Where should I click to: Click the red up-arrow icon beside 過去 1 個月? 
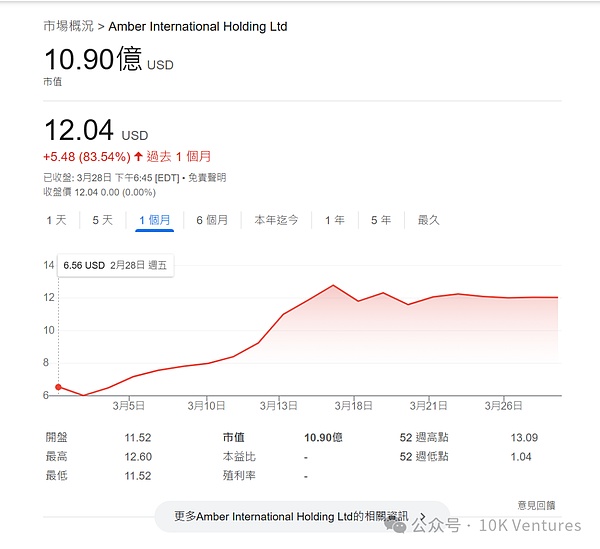tap(138, 157)
